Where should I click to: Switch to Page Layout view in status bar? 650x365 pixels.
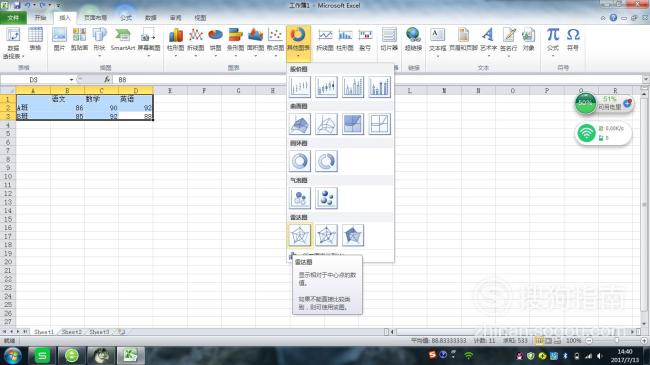[548, 341]
